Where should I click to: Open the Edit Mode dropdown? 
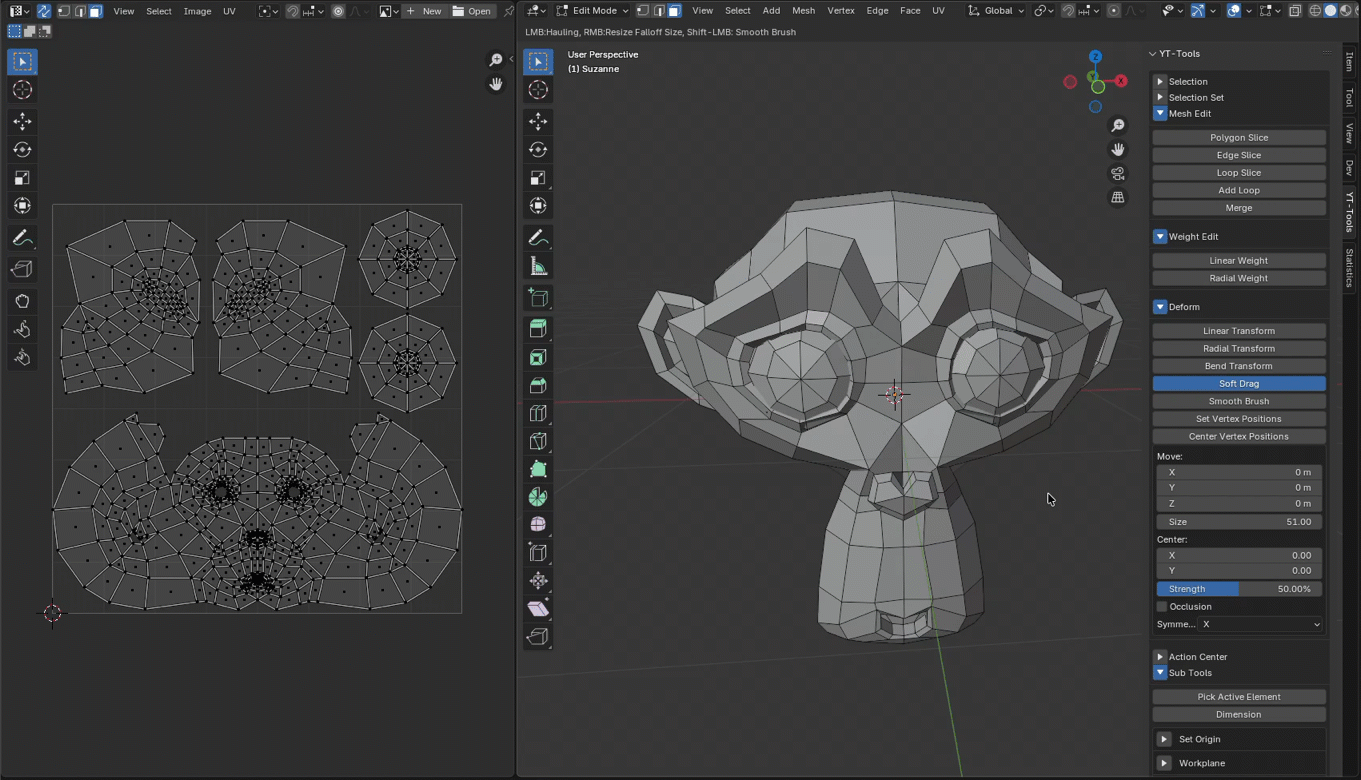593,11
